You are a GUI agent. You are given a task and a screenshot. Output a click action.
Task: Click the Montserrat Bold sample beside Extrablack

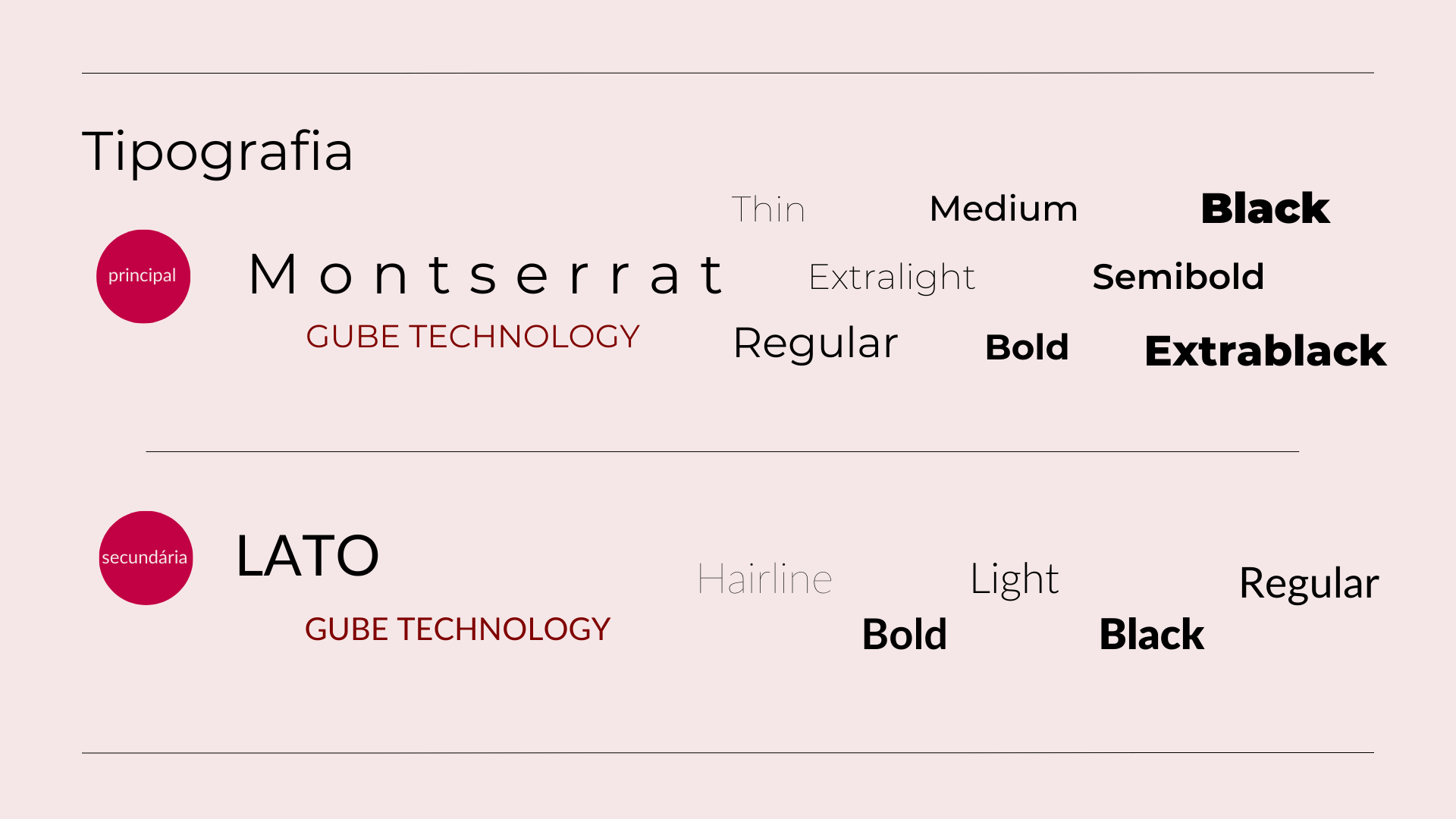point(1027,348)
